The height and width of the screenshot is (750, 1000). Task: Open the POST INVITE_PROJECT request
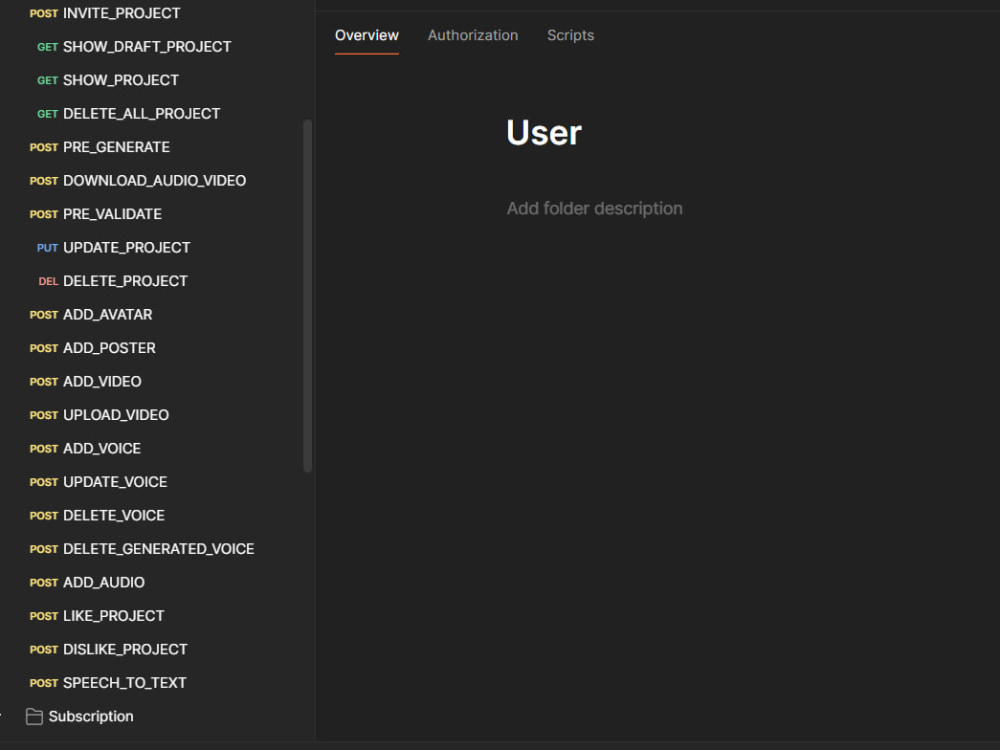(105, 13)
